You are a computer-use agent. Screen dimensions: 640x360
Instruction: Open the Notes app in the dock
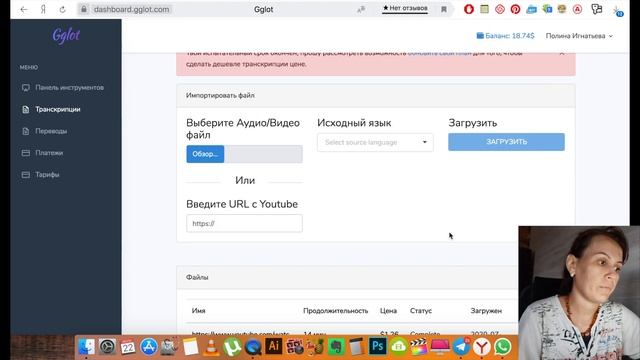190,347
